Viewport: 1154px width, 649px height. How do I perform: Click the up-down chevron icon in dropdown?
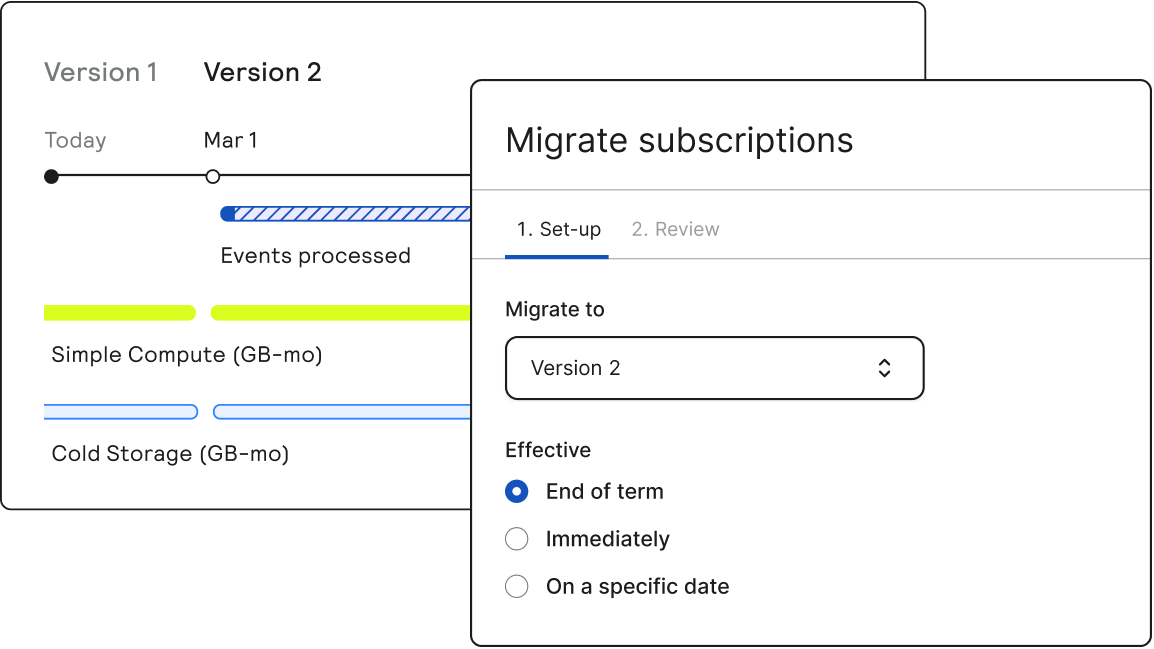(x=884, y=368)
